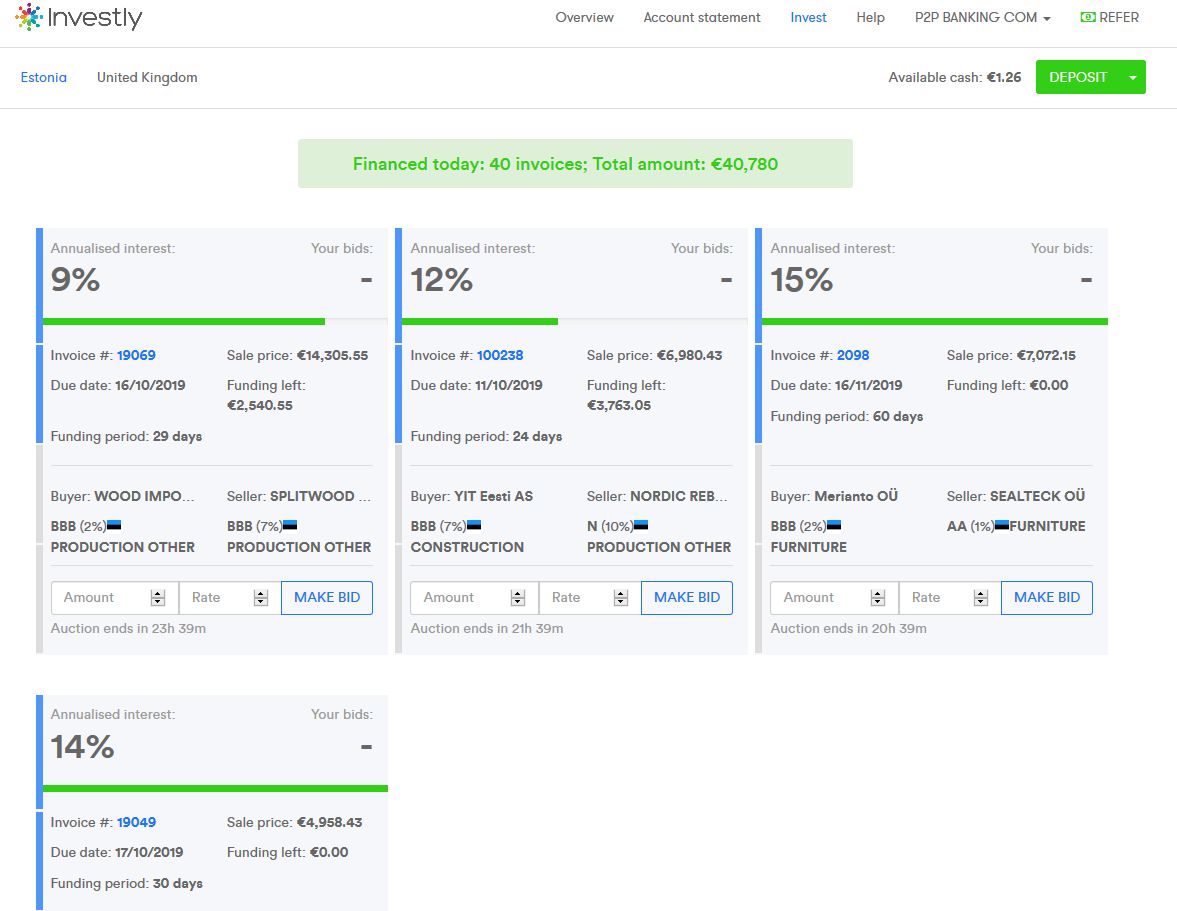
Task: Click the Estonian flag beside seller SPLITWOOD rating
Action: tap(290, 525)
